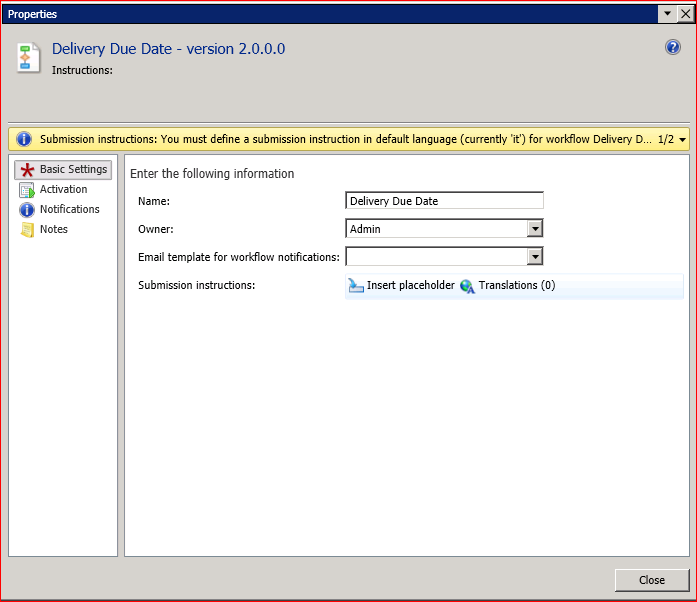Click the help question mark icon

pyautogui.click(x=673, y=48)
